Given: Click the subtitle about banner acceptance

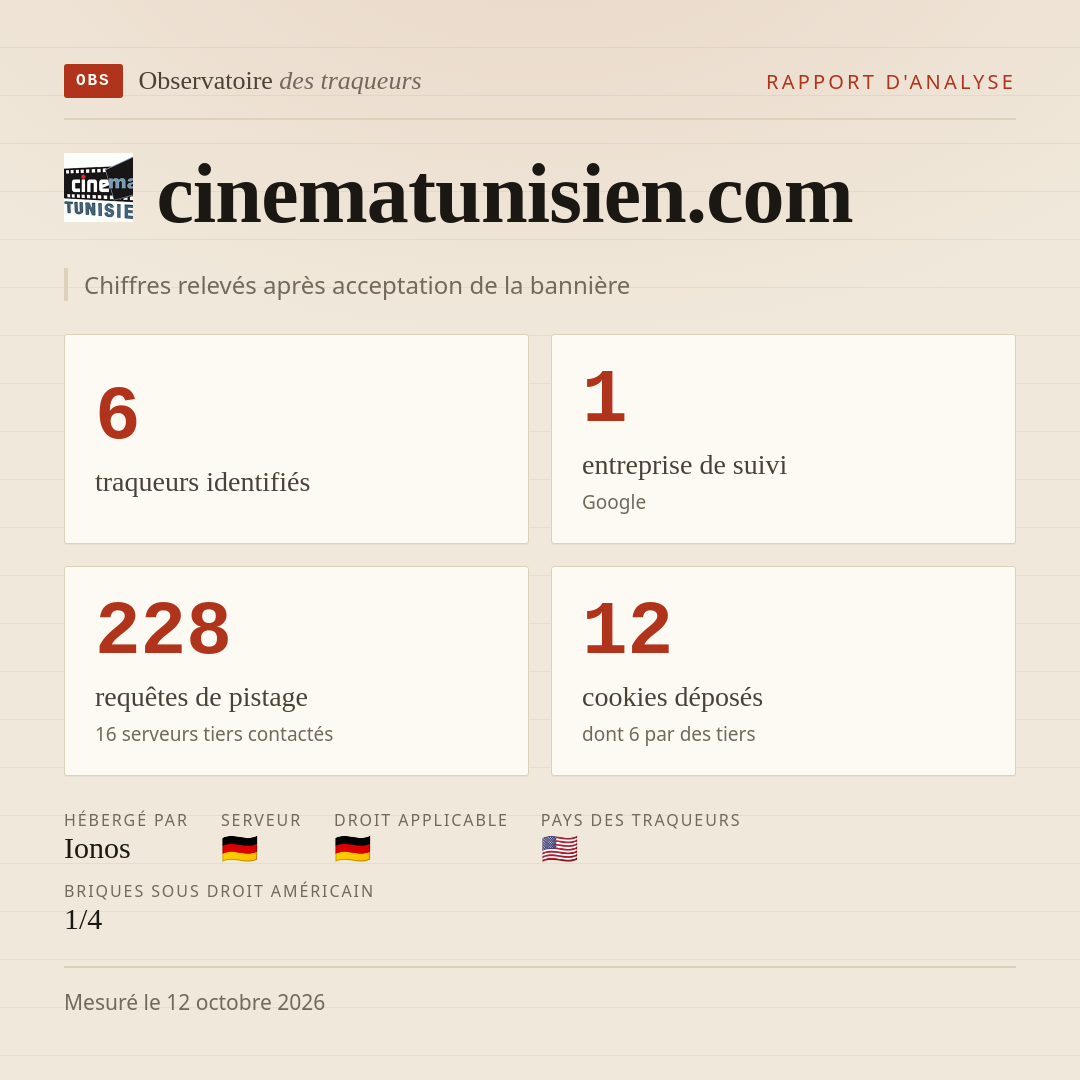Looking at the screenshot, I should point(357,285).
